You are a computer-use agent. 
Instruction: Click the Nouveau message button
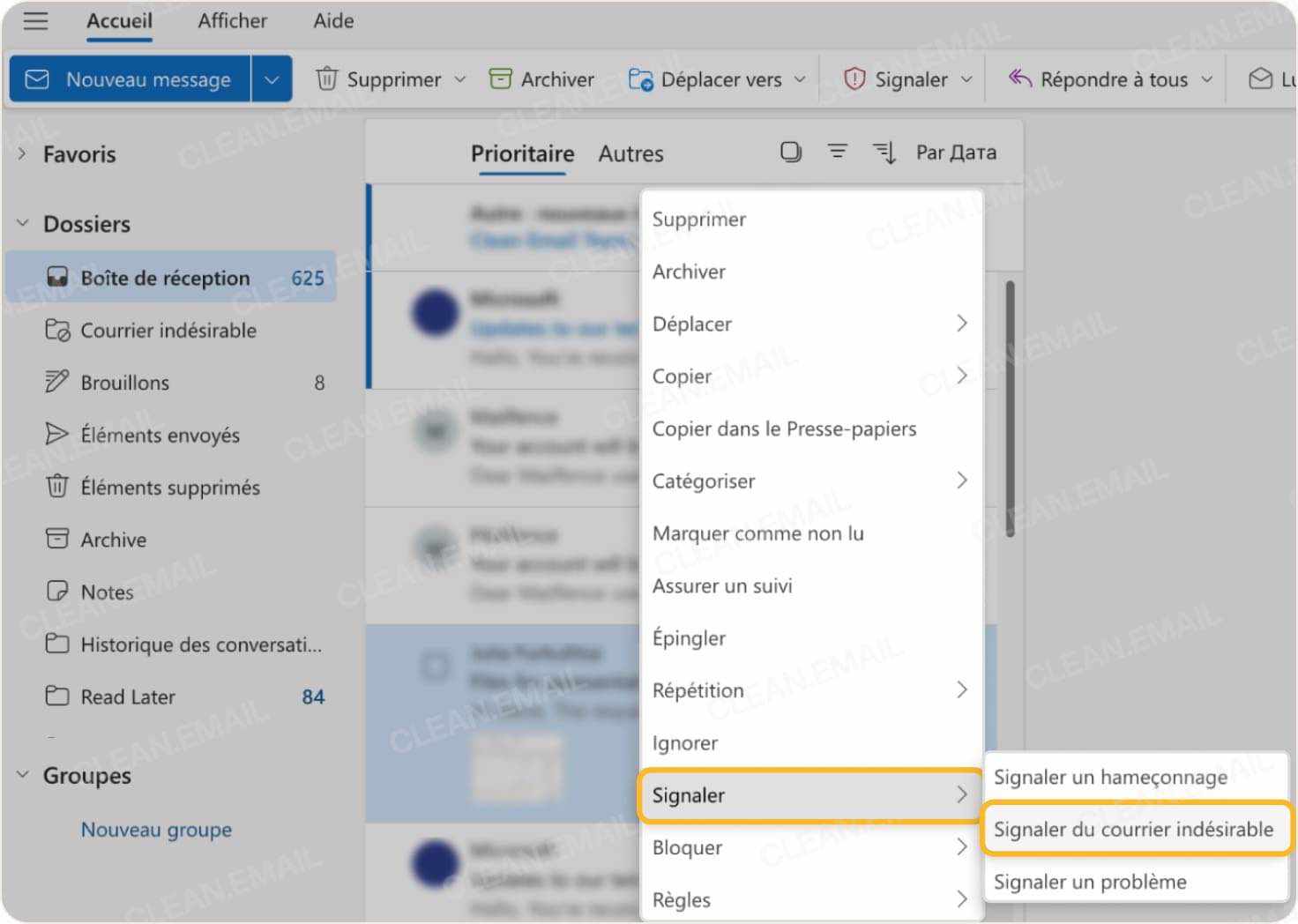click(x=131, y=79)
